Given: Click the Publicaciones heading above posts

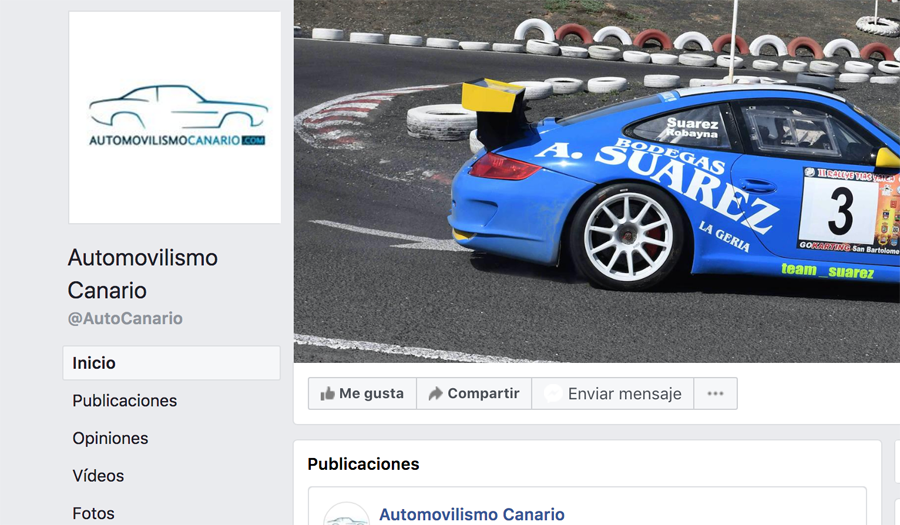Looking at the screenshot, I should pos(363,464).
